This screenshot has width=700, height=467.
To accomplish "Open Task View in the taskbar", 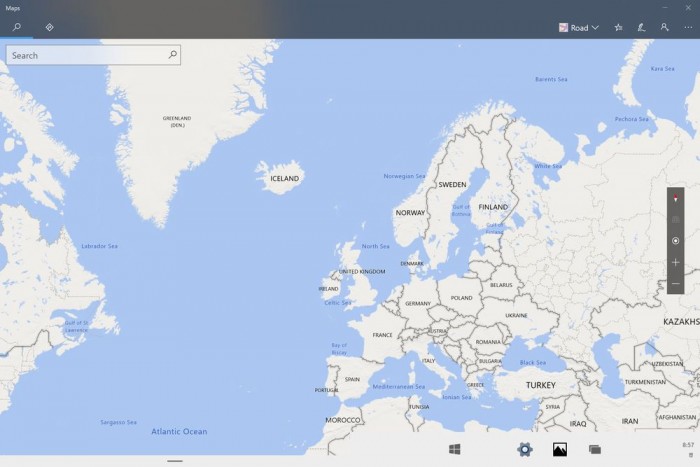I will pos(595,449).
